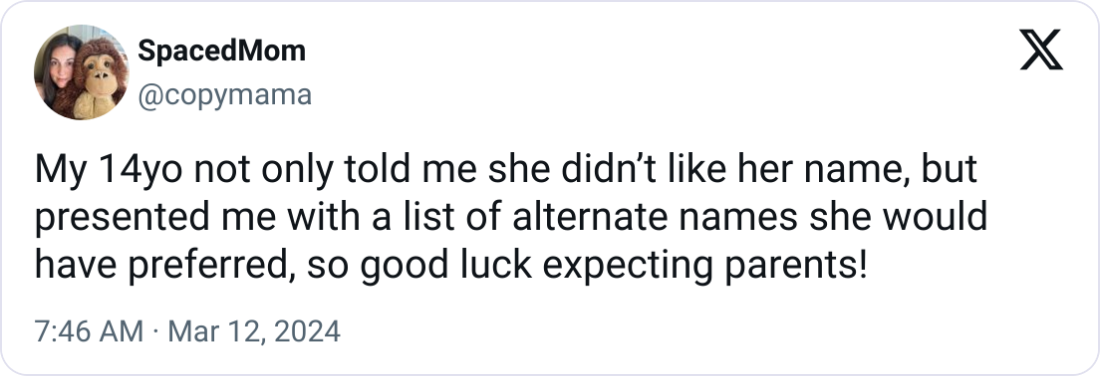Click the X logo in the corner
This screenshot has height=376, width=1100.
click(1041, 51)
